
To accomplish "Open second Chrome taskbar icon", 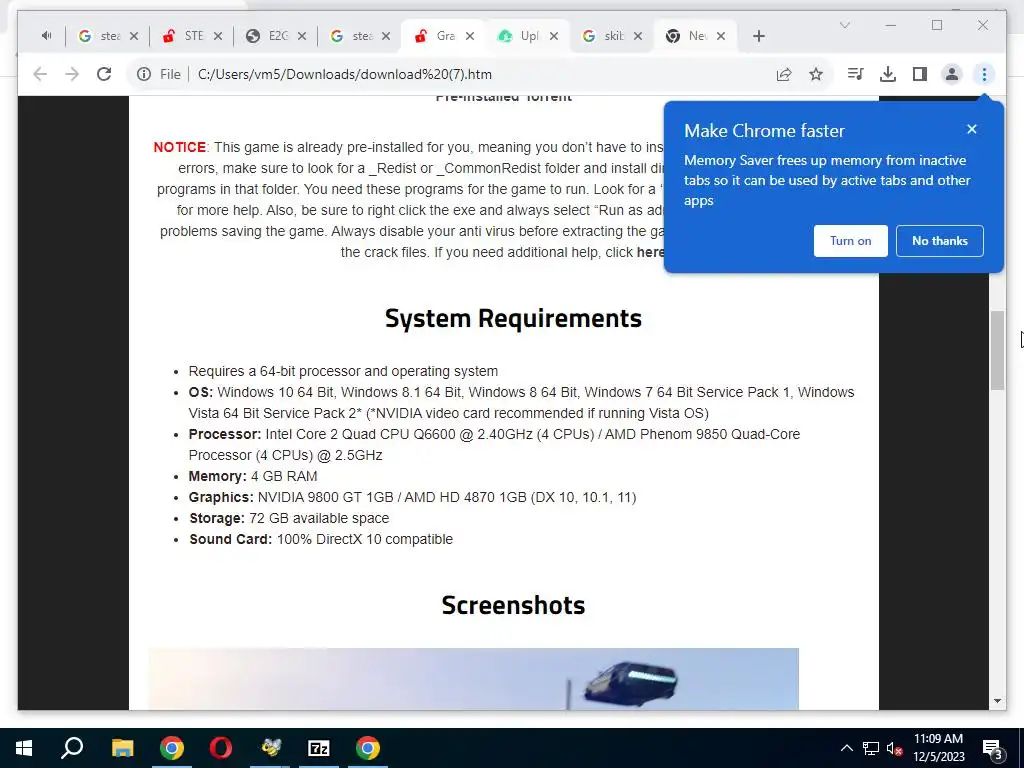I will click(368, 748).
